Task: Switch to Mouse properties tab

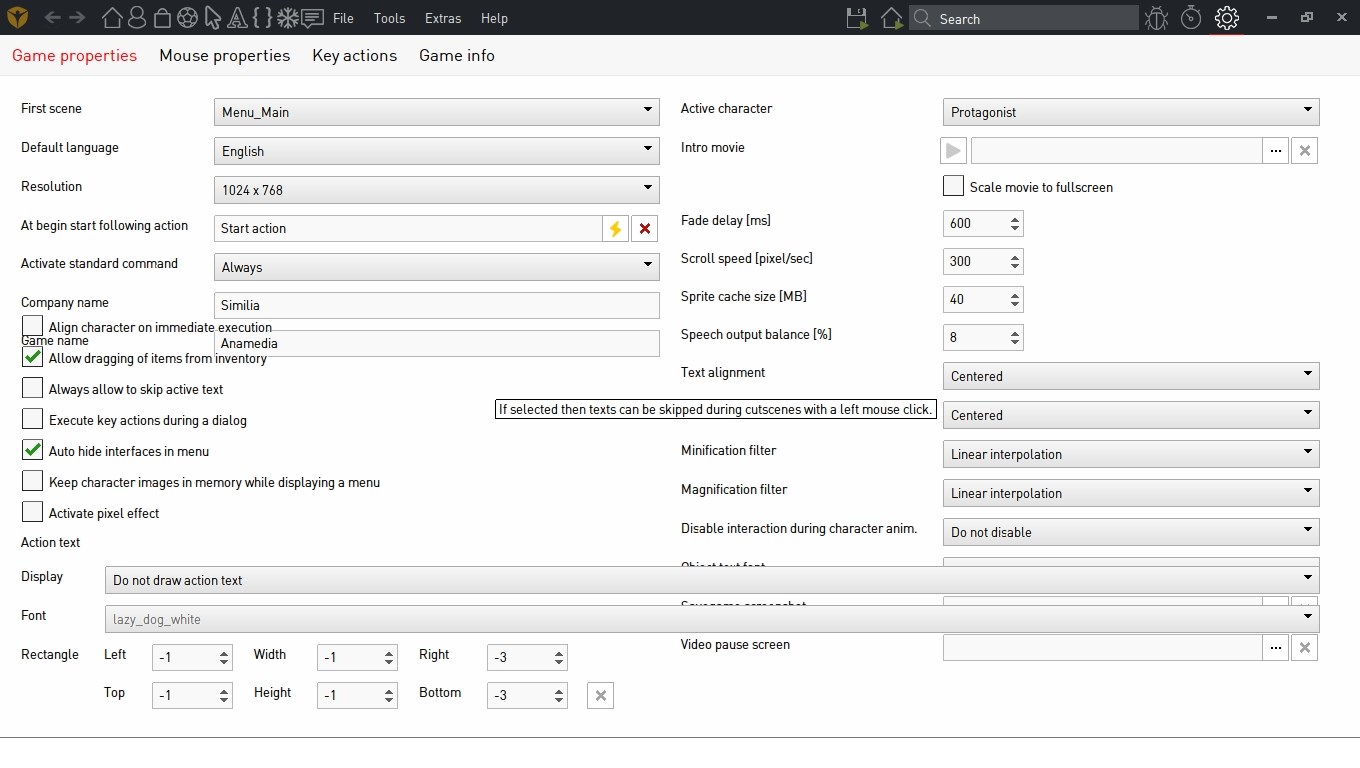Action: click(224, 56)
